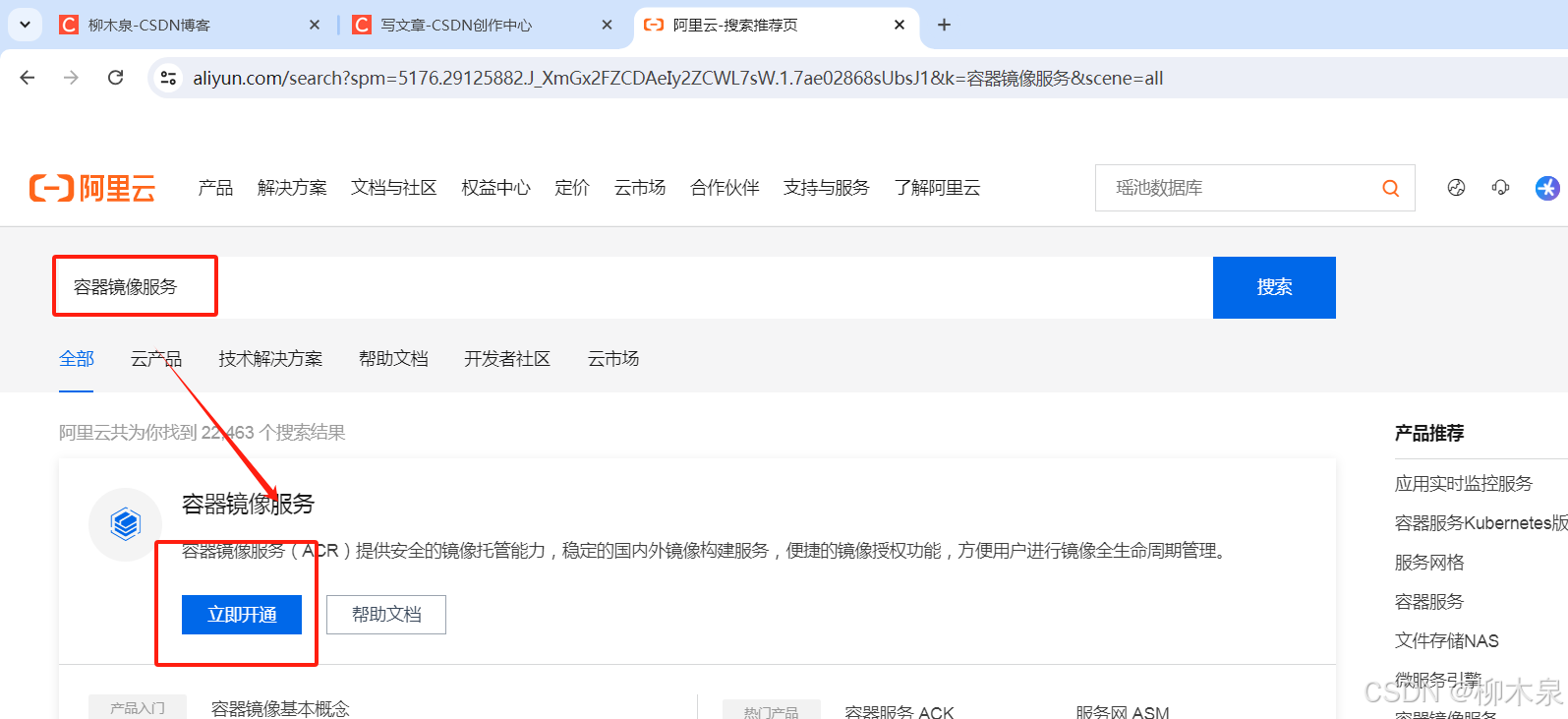Select the 阿里云-搜索推荐页 tab
The width and height of the screenshot is (1568, 719).
(777, 25)
